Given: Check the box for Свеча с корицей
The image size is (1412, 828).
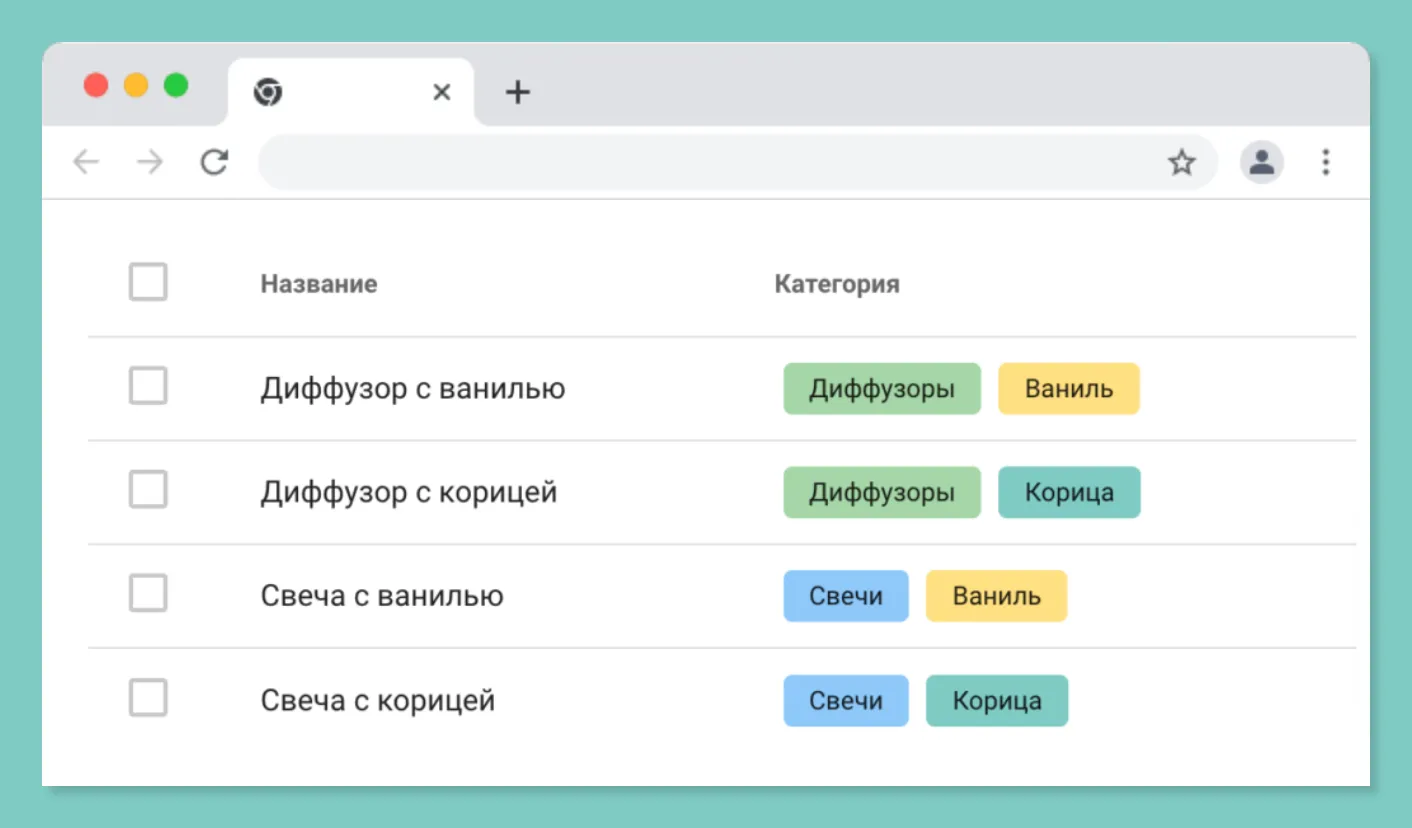Looking at the screenshot, I should pos(148,698).
